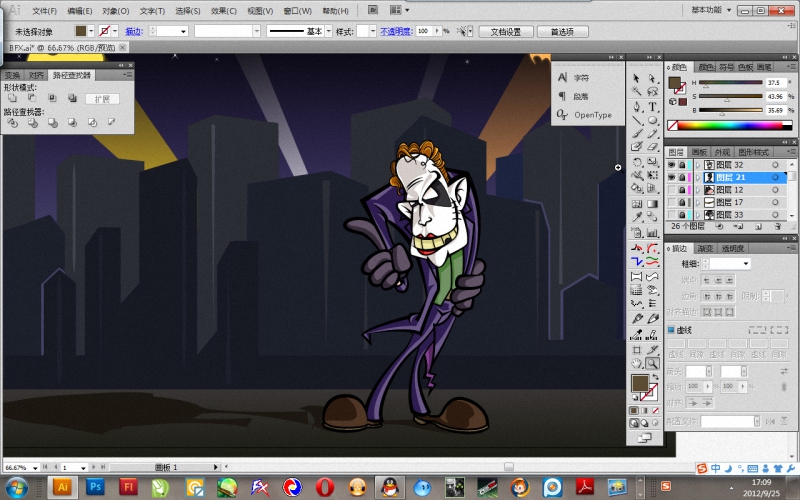800x500 pixels.
Task: Open the 段落 (Paragraph) panel icon
Action: pos(562,96)
